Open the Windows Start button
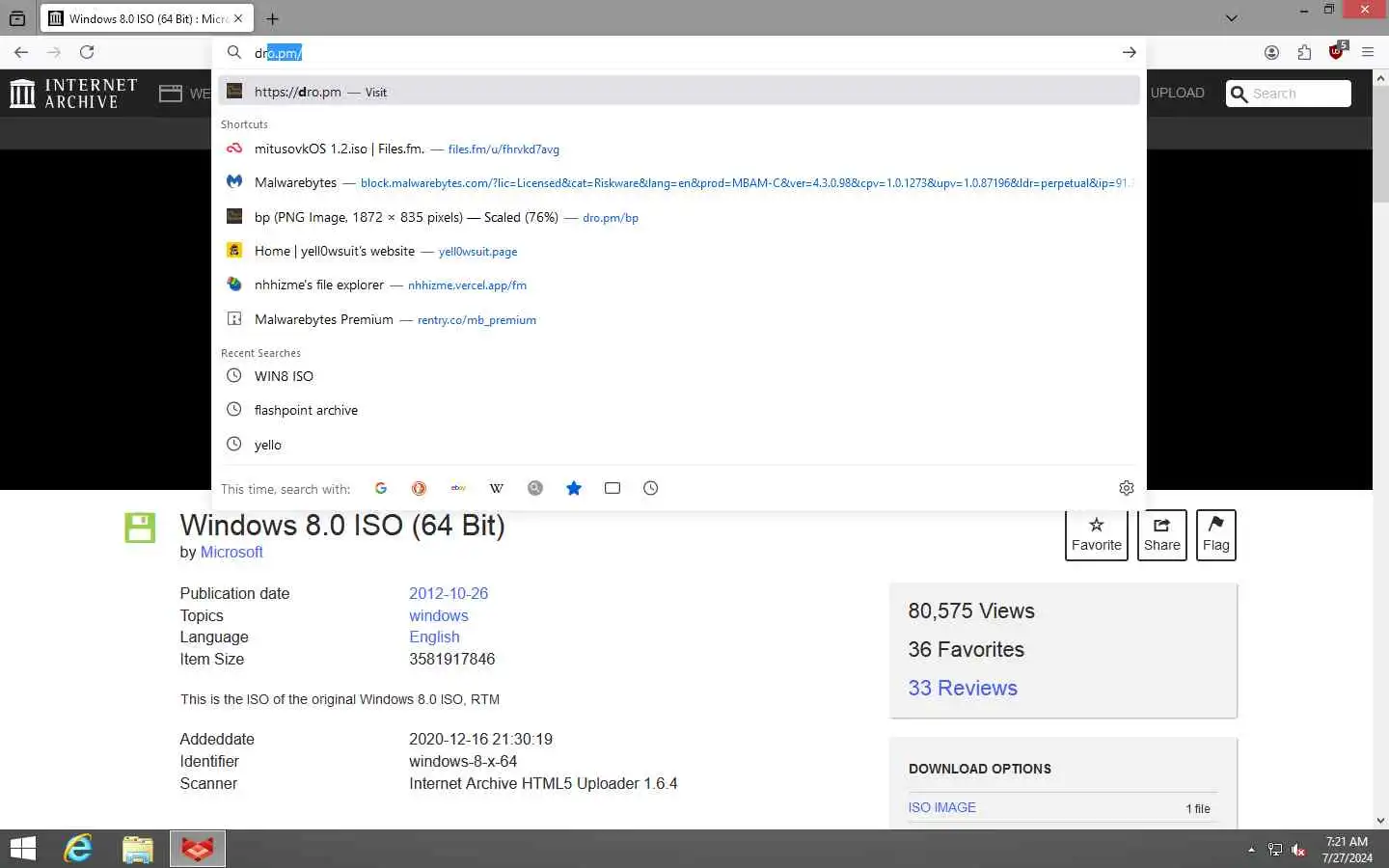This screenshot has width=1389, height=868. pos(23,849)
